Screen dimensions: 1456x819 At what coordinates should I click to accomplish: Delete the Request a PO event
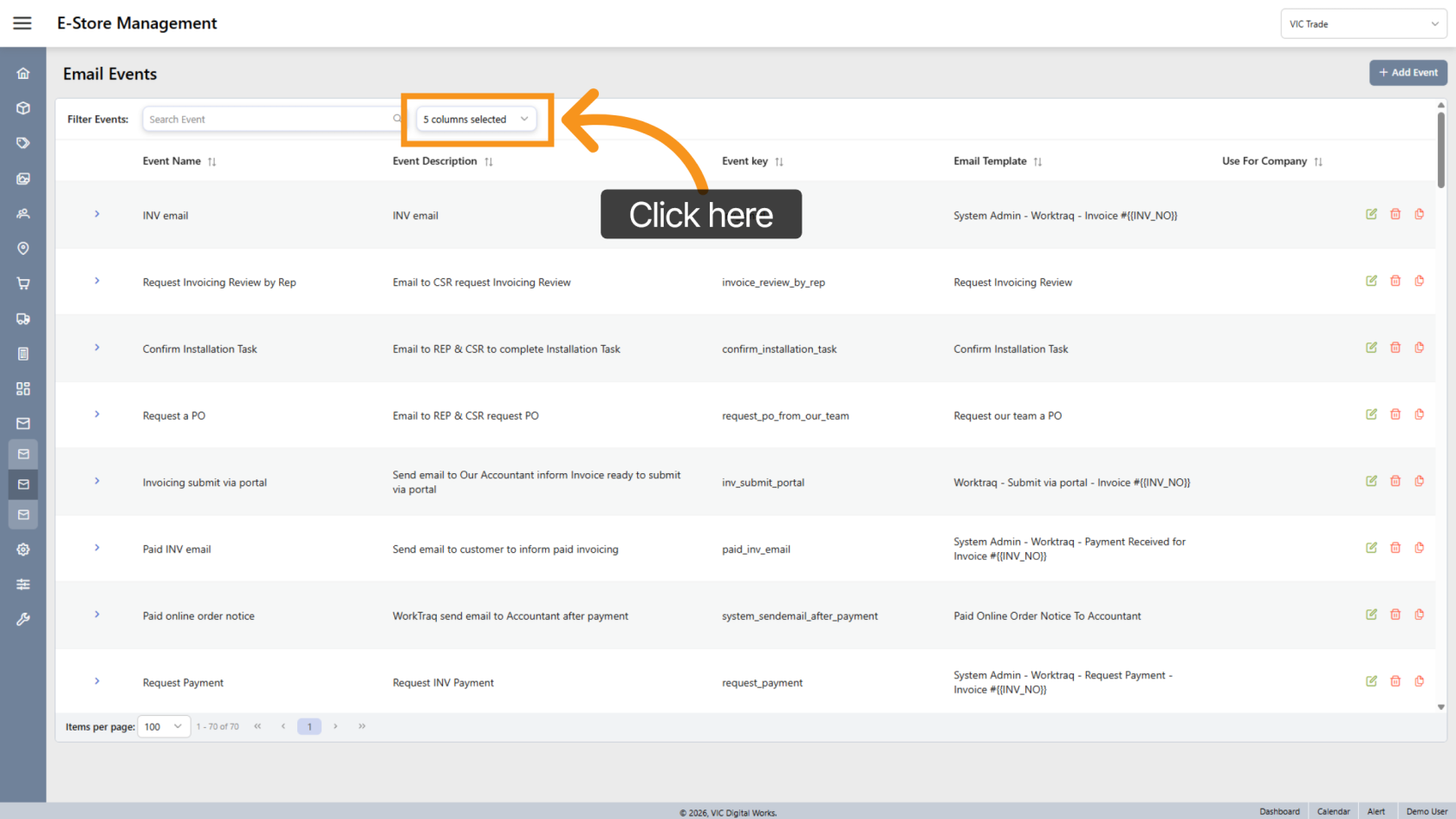pyautogui.click(x=1395, y=414)
